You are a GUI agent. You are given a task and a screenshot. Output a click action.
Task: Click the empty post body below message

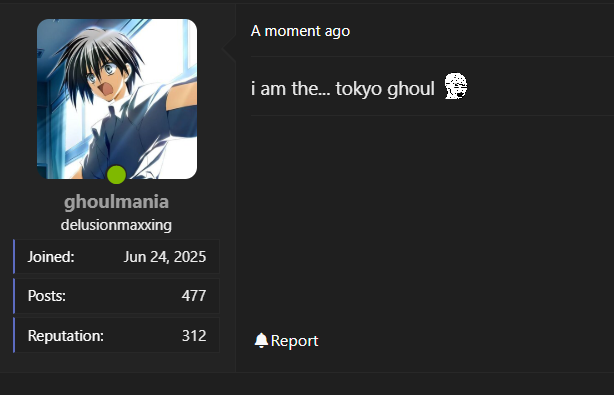click(x=431, y=219)
